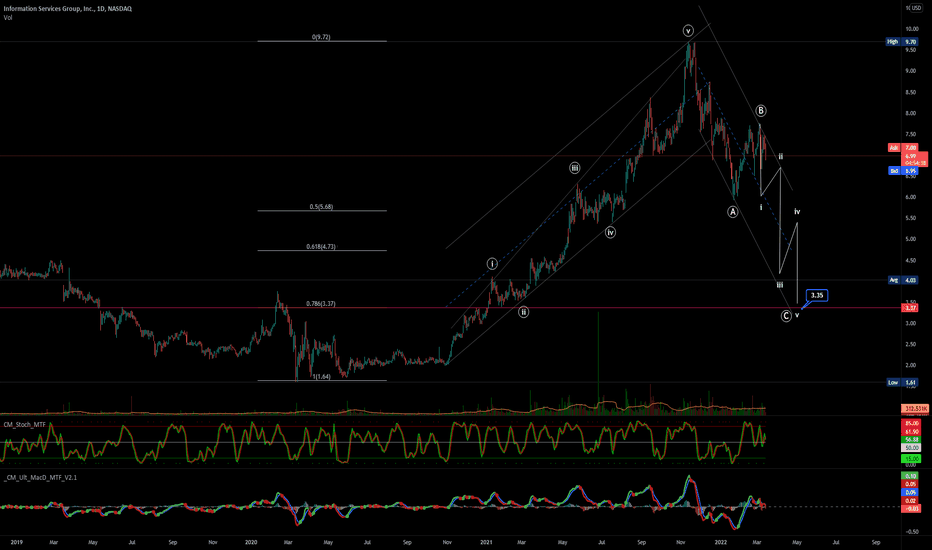Click the 2020 label on time axis
The height and width of the screenshot is (550, 932).
(251, 542)
